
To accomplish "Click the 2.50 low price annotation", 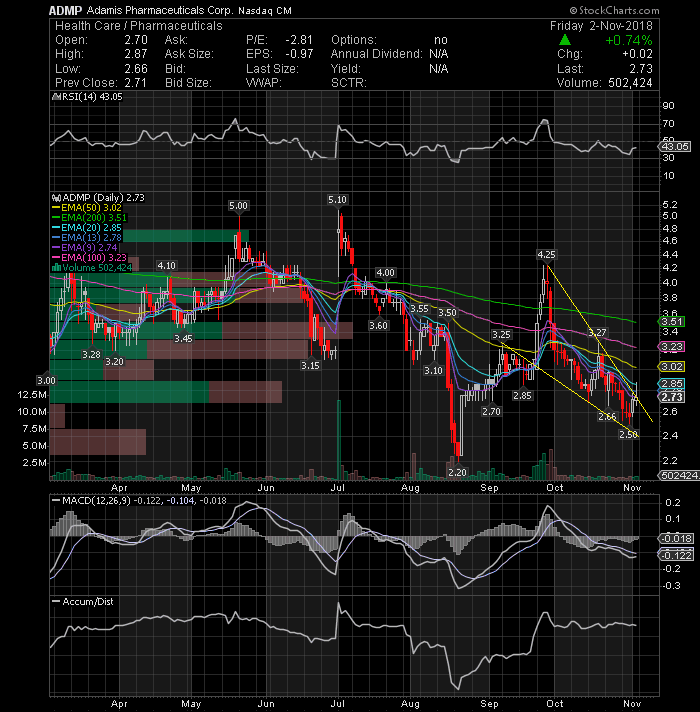I will tap(629, 435).
